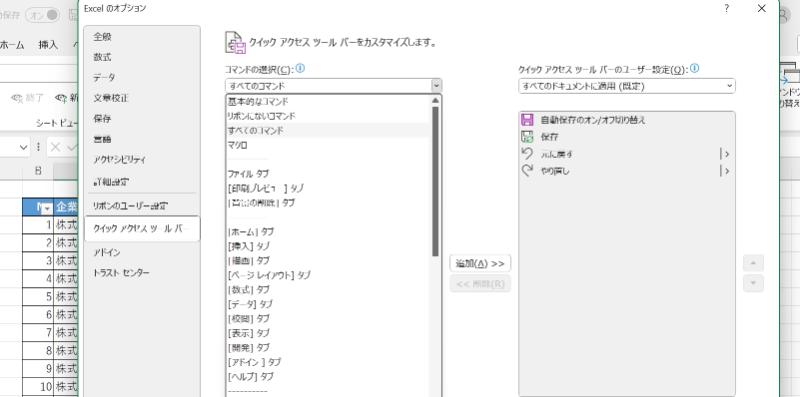Open the クイック アクセス ツール バー category

pyautogui.click(x=142, y=229)
